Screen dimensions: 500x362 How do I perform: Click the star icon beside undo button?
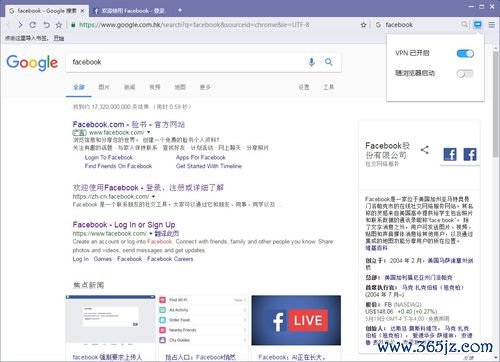(59, 25)
